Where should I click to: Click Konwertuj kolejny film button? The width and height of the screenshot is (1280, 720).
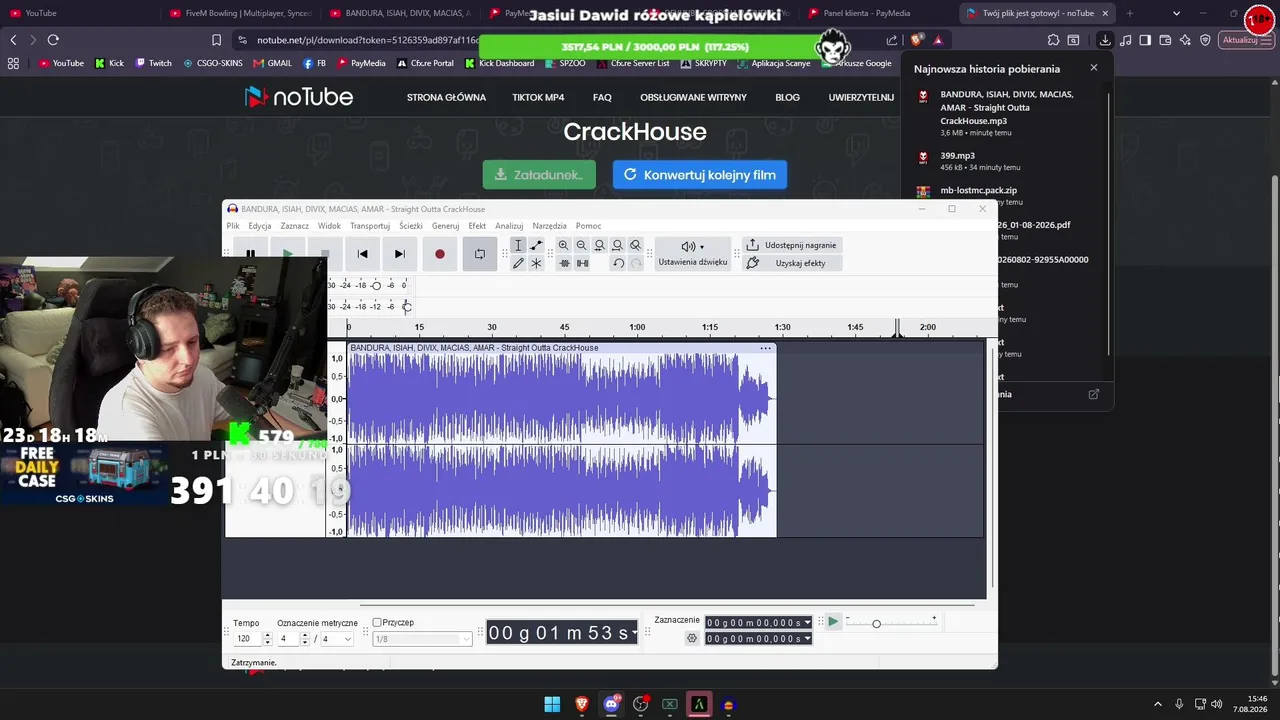(700, 174)
